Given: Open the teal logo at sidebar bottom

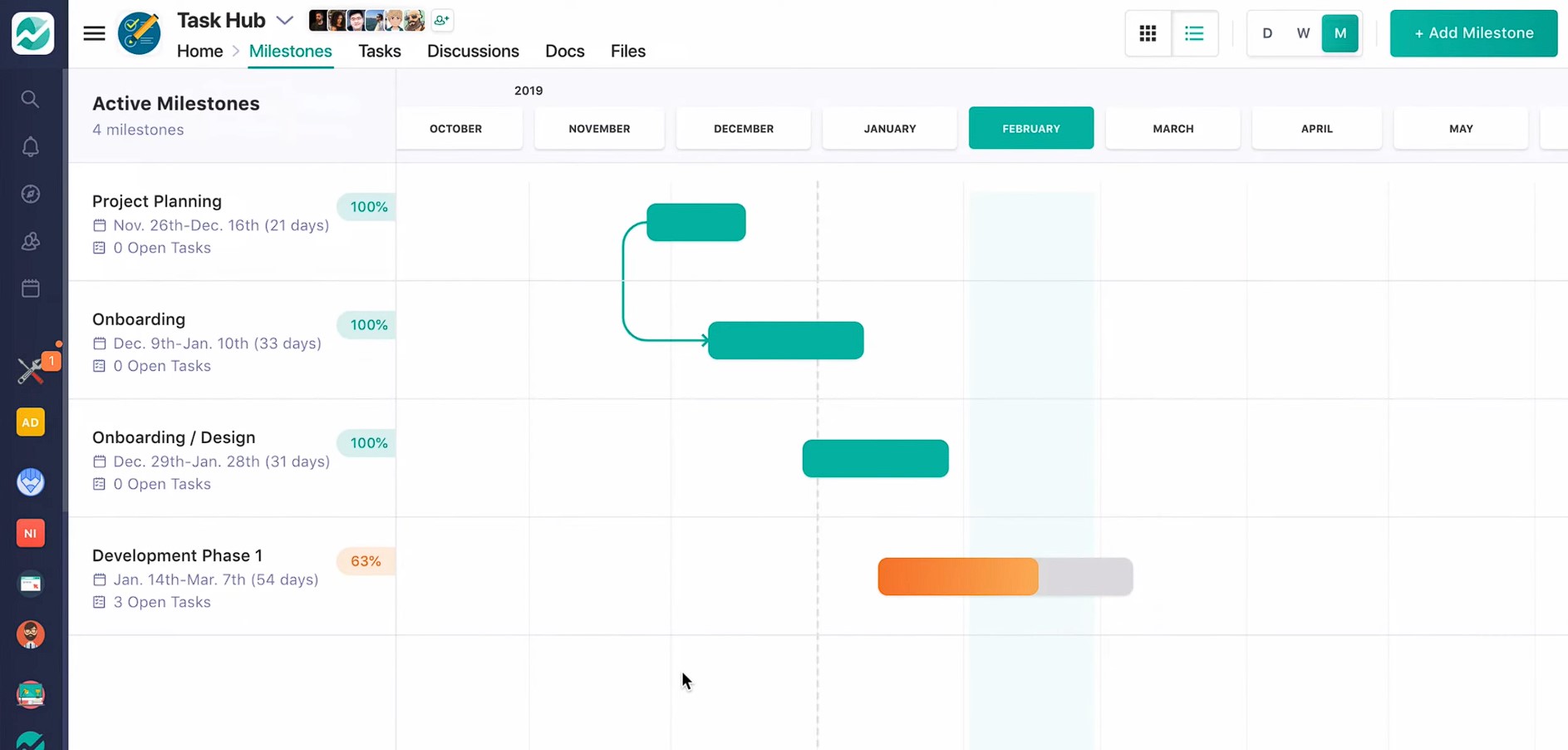Looking at the screenshot, I should click(30, 740).
